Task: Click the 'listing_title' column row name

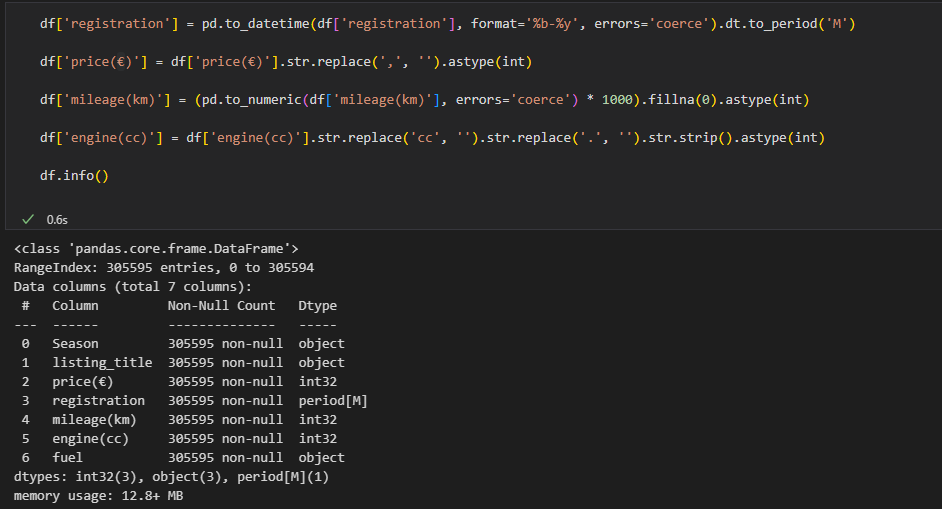Action: pyautogui.click(x=102, y=362)
